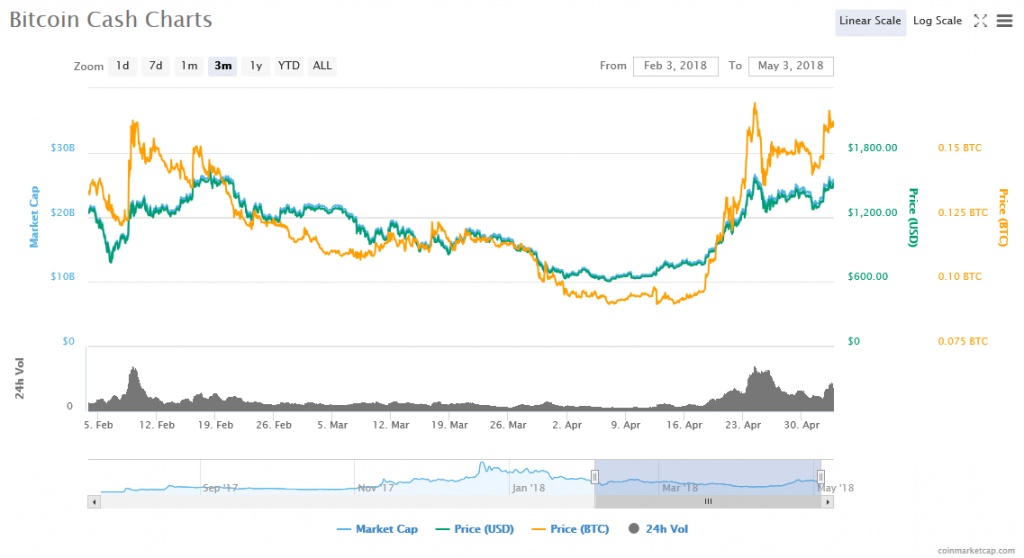This screenshot has width=1024, height=558.
Task: Click the Bitcoin Cash Charts heading
Action: pos(111,20)
